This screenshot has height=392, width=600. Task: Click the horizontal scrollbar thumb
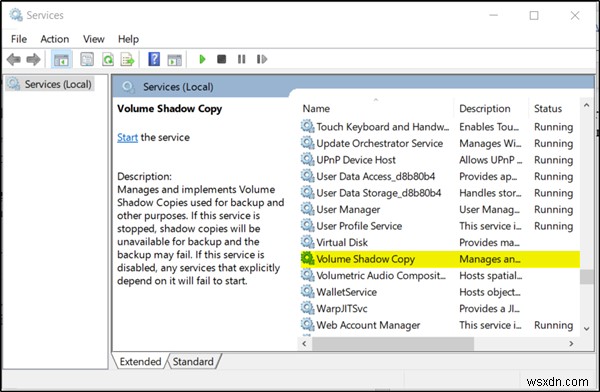tap(393, 343)
